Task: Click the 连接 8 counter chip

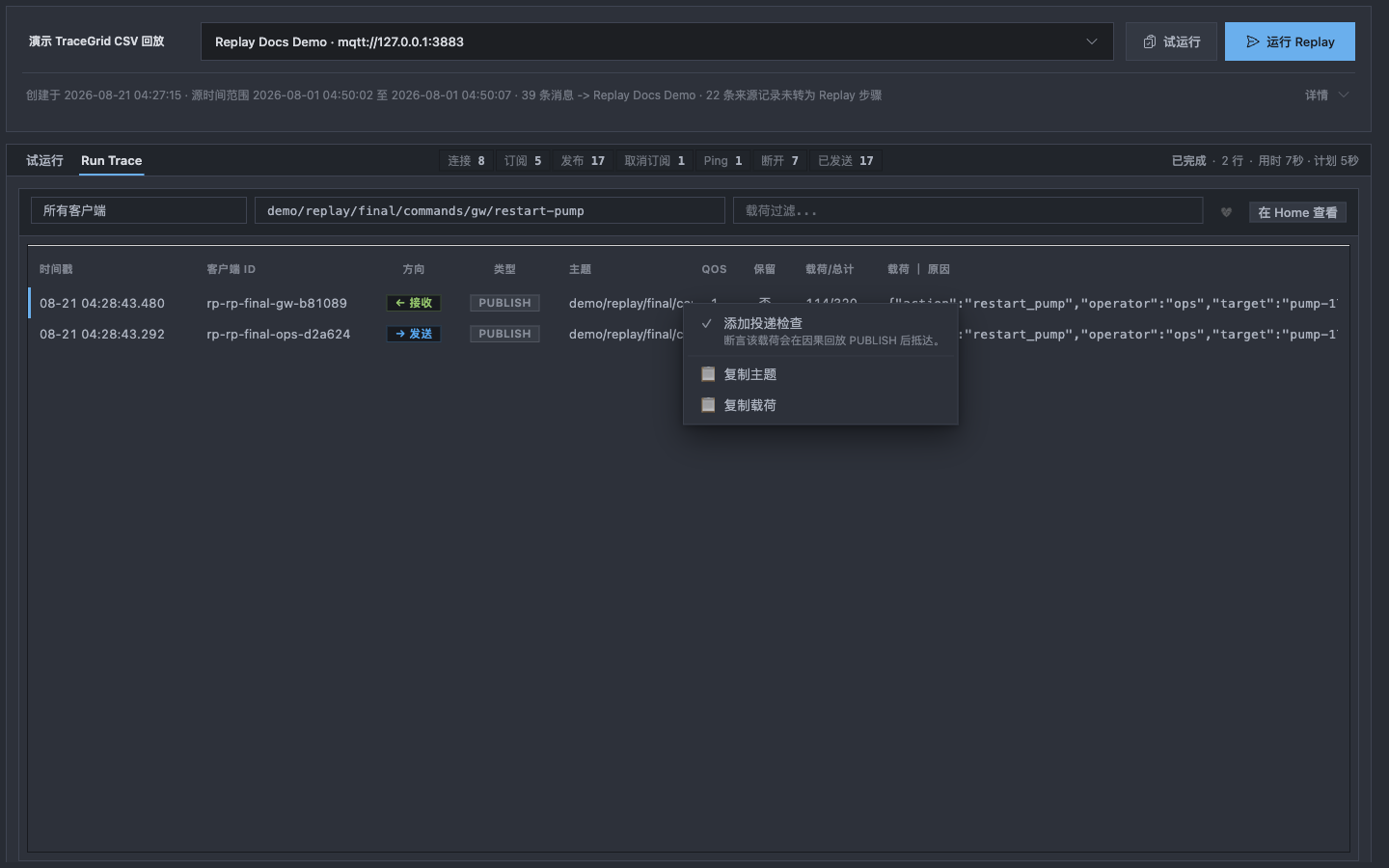Action: click(x=466, y=161)
